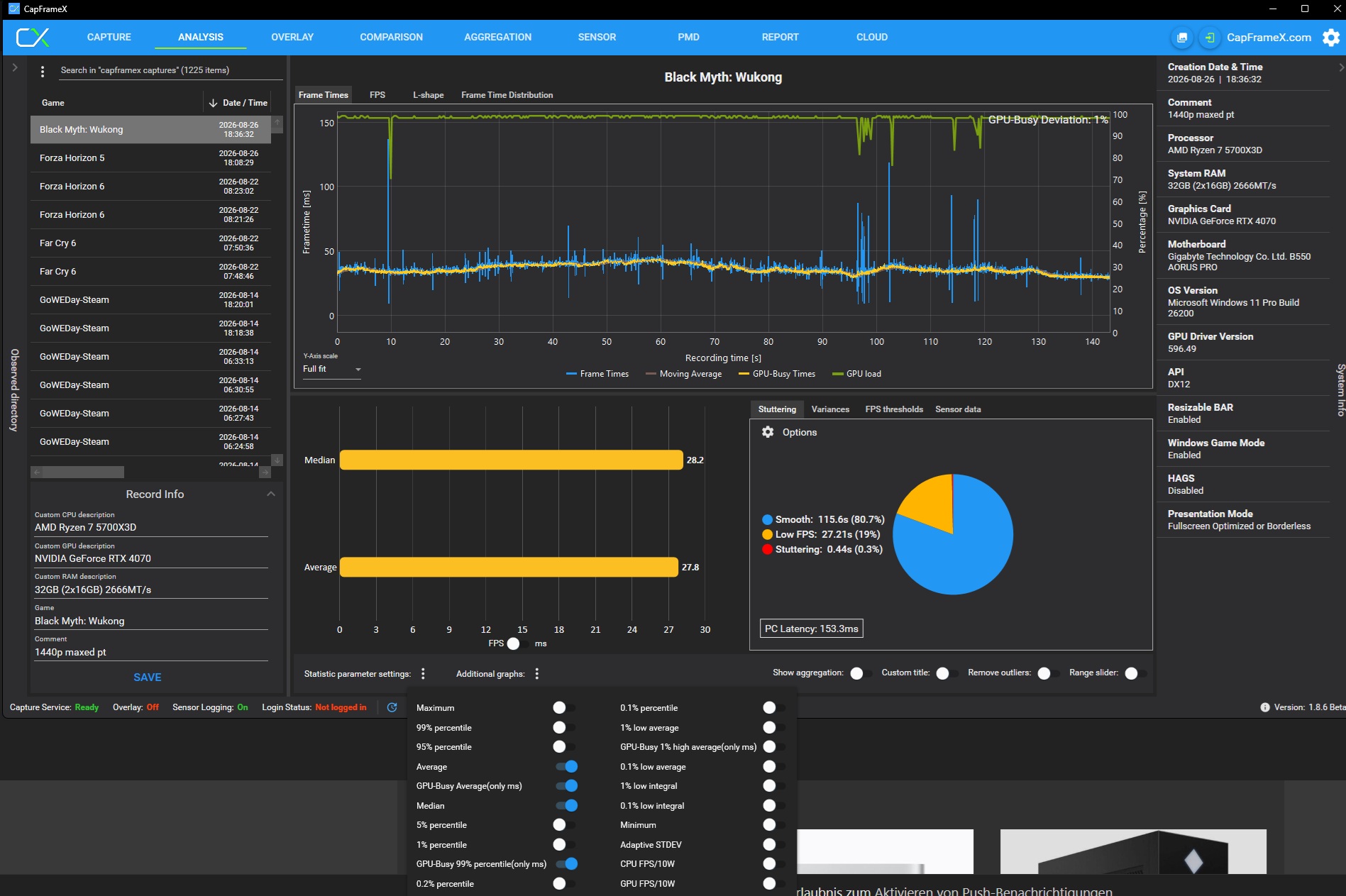Toggle GPU-Busy Average(only ms) switch
Viewport: 1346px width, 896px height.
(x=566, y=785)
